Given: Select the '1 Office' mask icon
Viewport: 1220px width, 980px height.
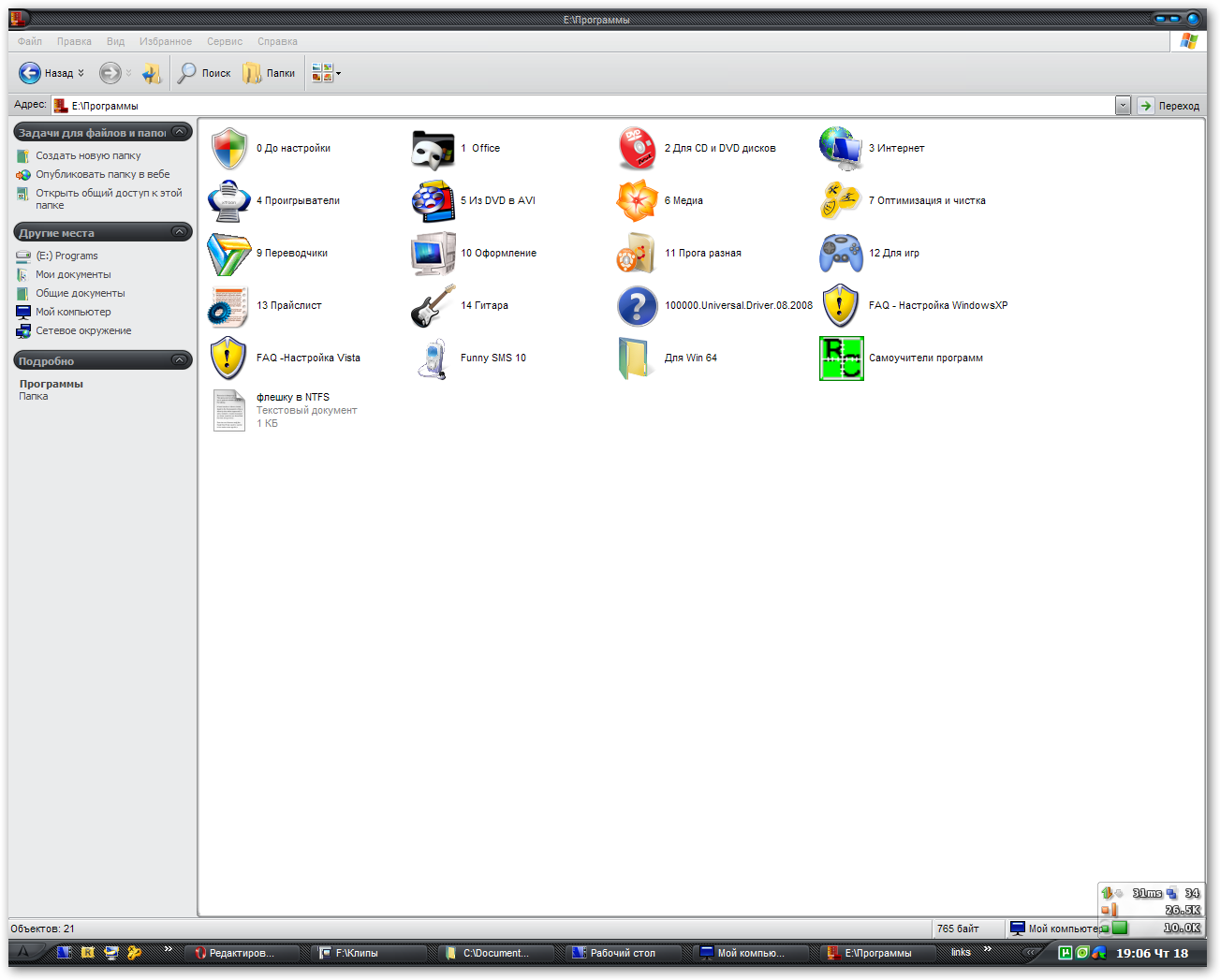Looking at the screenshot, I should (433, 149).
